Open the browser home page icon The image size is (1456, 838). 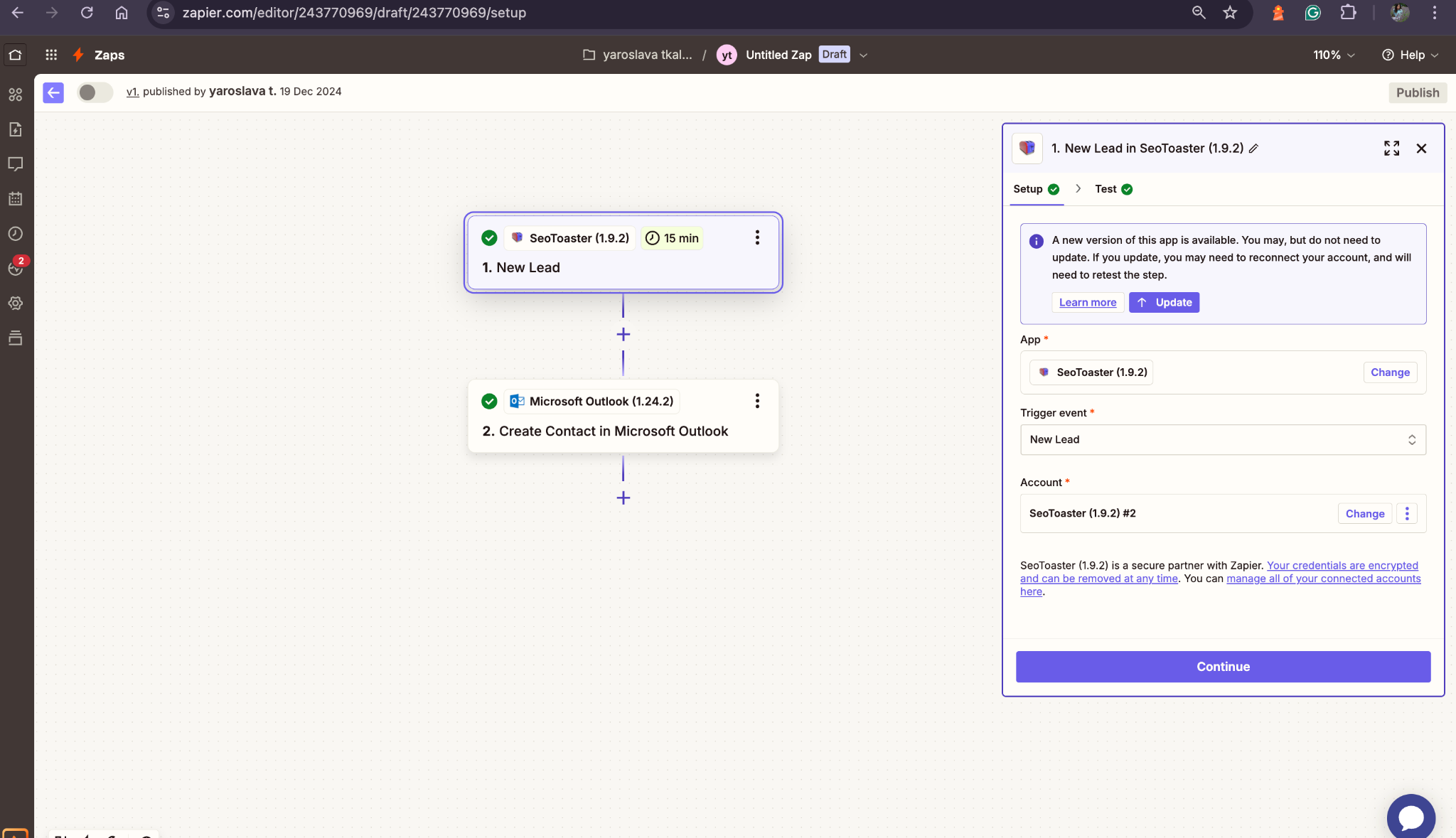(122, 13)
